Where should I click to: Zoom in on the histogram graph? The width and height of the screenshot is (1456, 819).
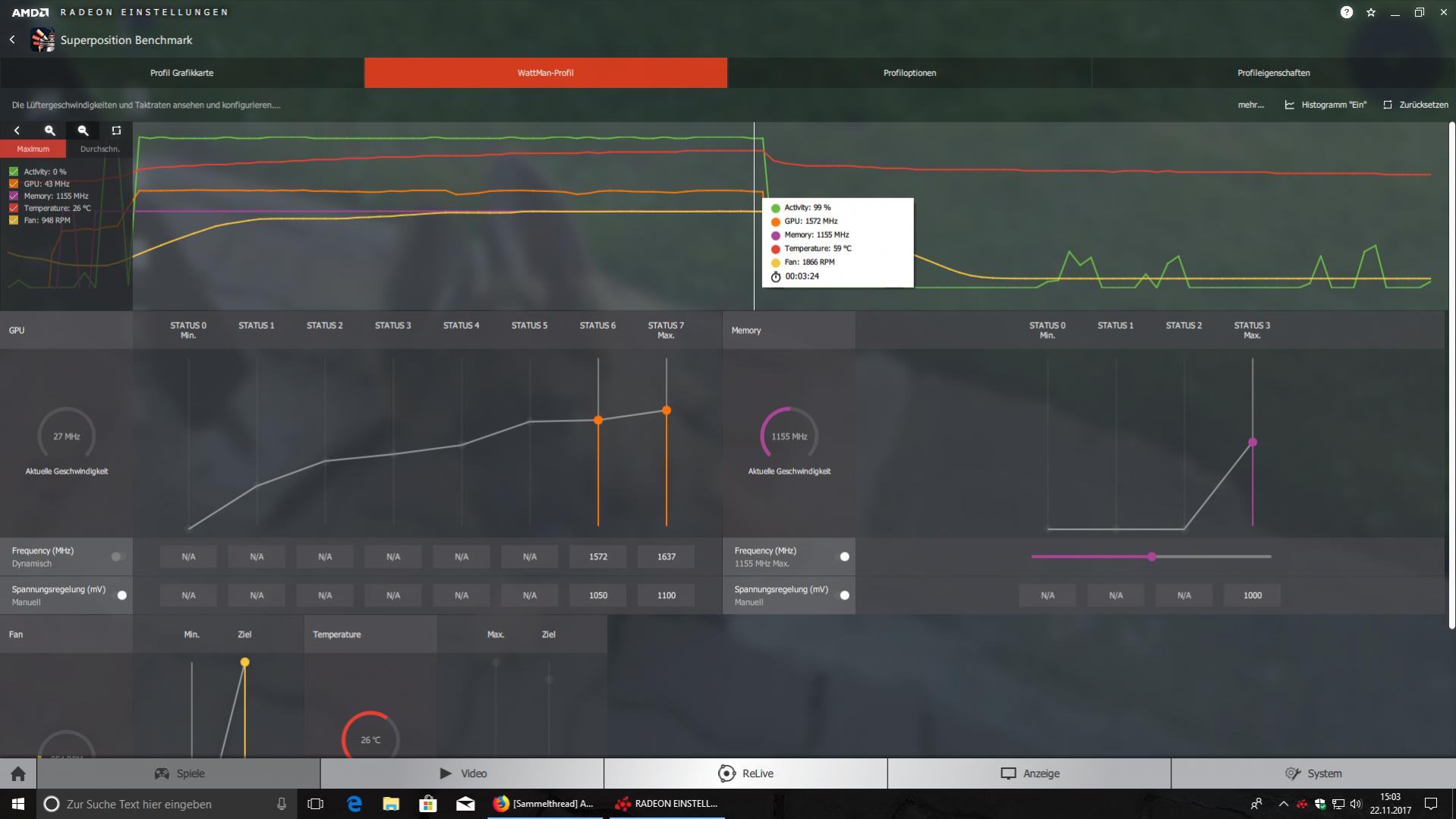tap(50, 131)
